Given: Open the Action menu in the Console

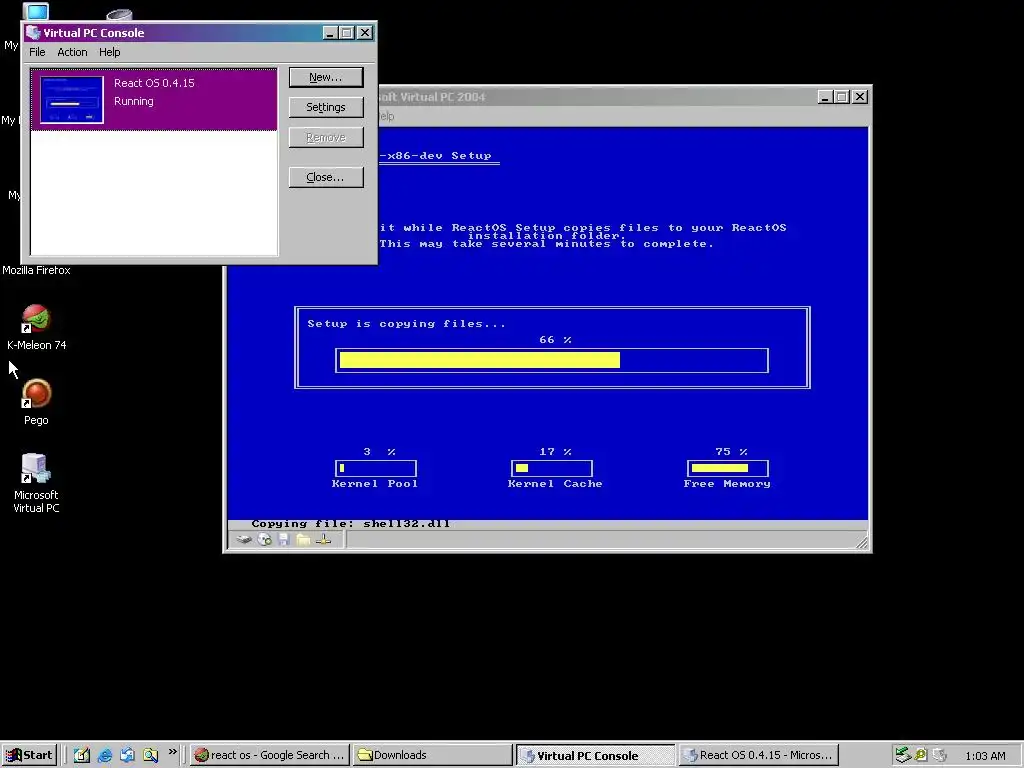Looking at the screenshot, I should [72, 52].
